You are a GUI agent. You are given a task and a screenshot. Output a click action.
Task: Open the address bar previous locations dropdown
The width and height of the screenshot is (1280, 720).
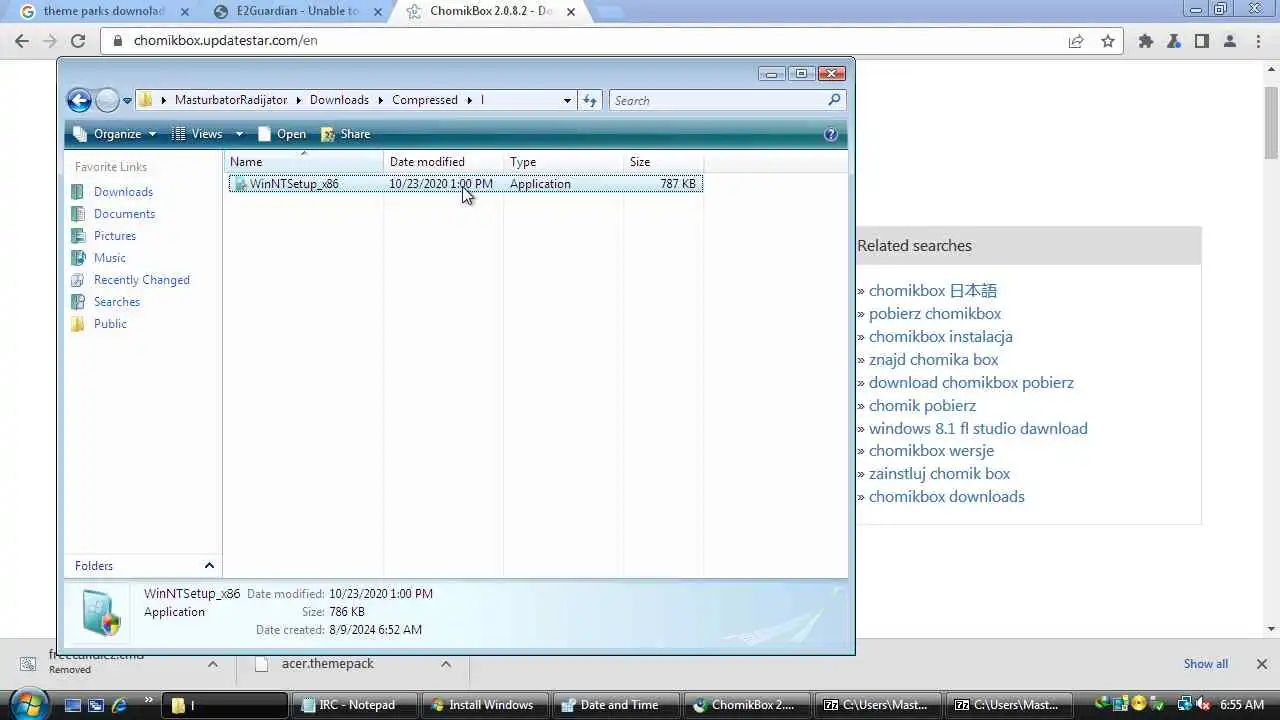tap(567, 100)
